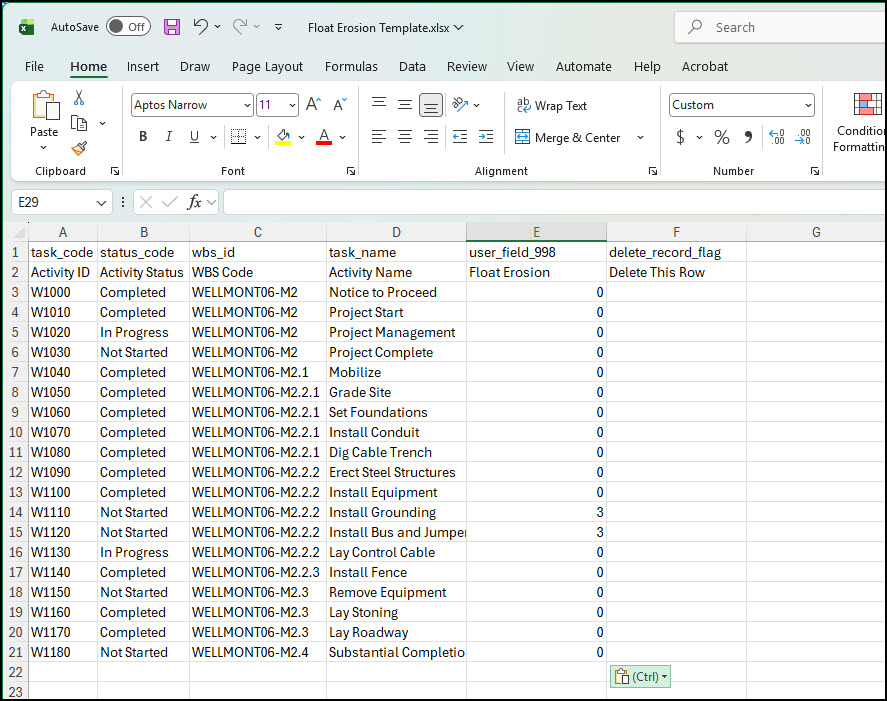Open the font size dropdown
This screenshot has width=887, height=701.
tap(292, 105)
